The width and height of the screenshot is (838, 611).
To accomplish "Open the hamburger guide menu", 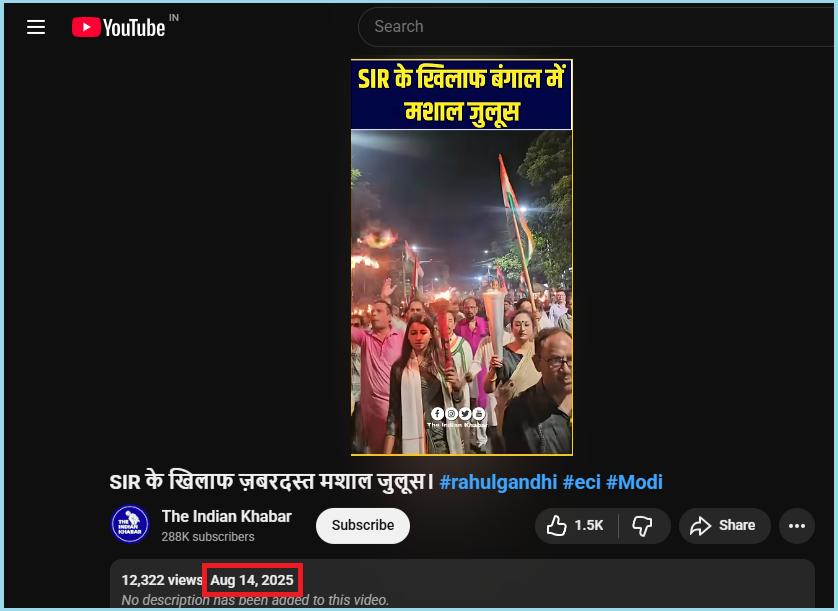I will click(x=36, y=27).
